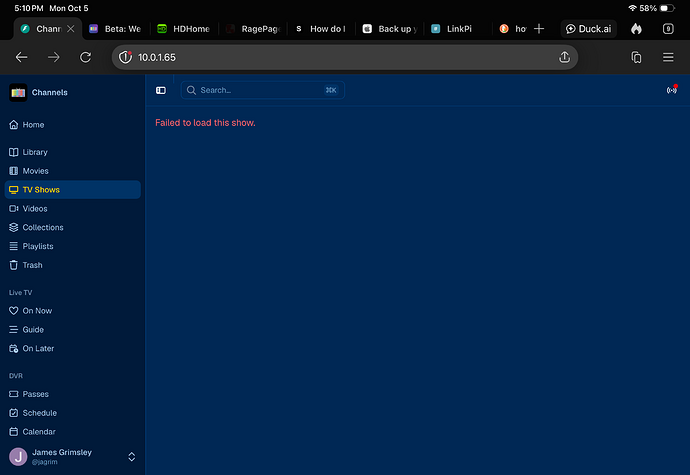Toggle the sidebar panel icon
Viewport: 690px width, 475px height.
click(161, 90)
